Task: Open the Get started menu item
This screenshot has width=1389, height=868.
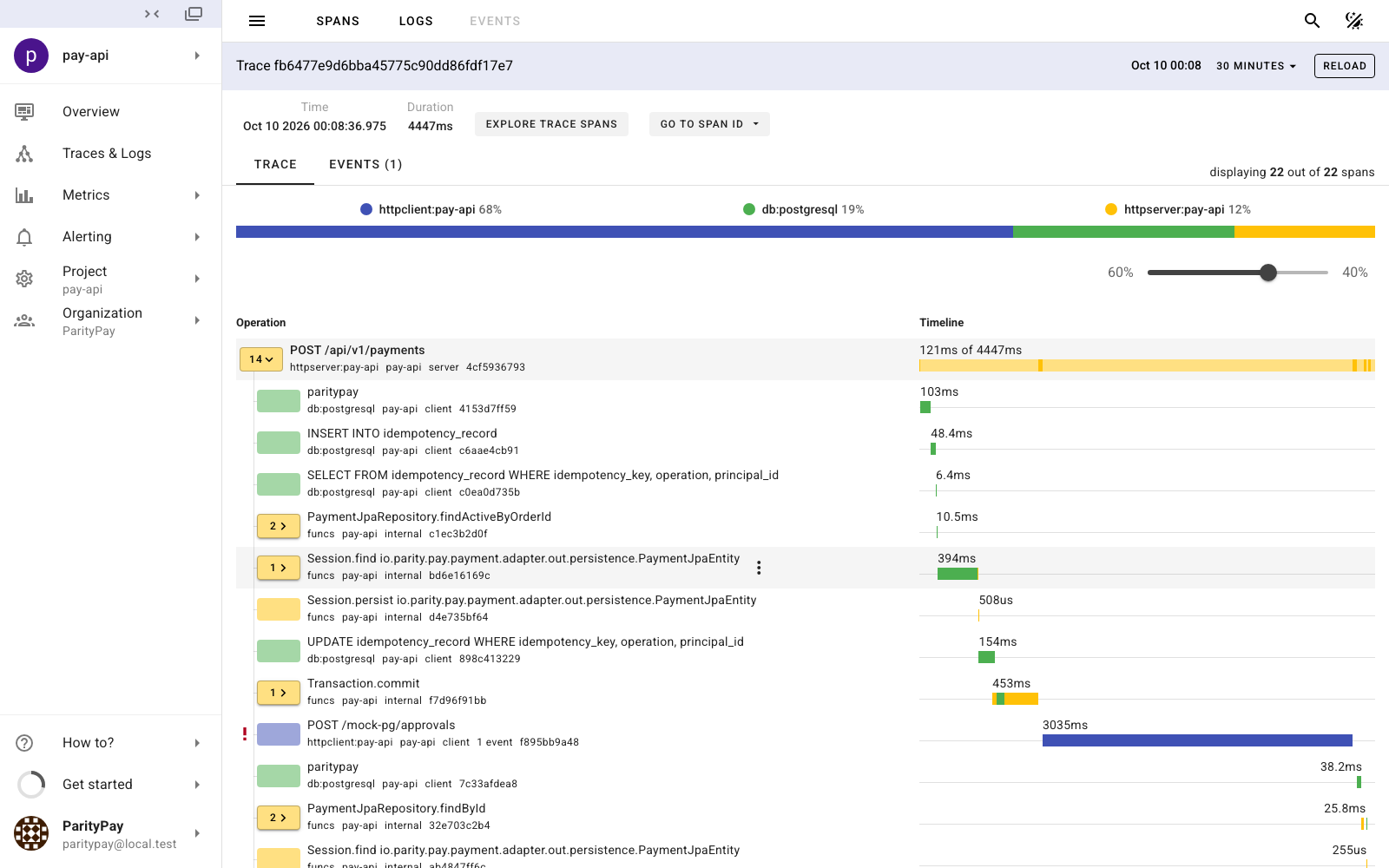Action: (x=110, y=785)
